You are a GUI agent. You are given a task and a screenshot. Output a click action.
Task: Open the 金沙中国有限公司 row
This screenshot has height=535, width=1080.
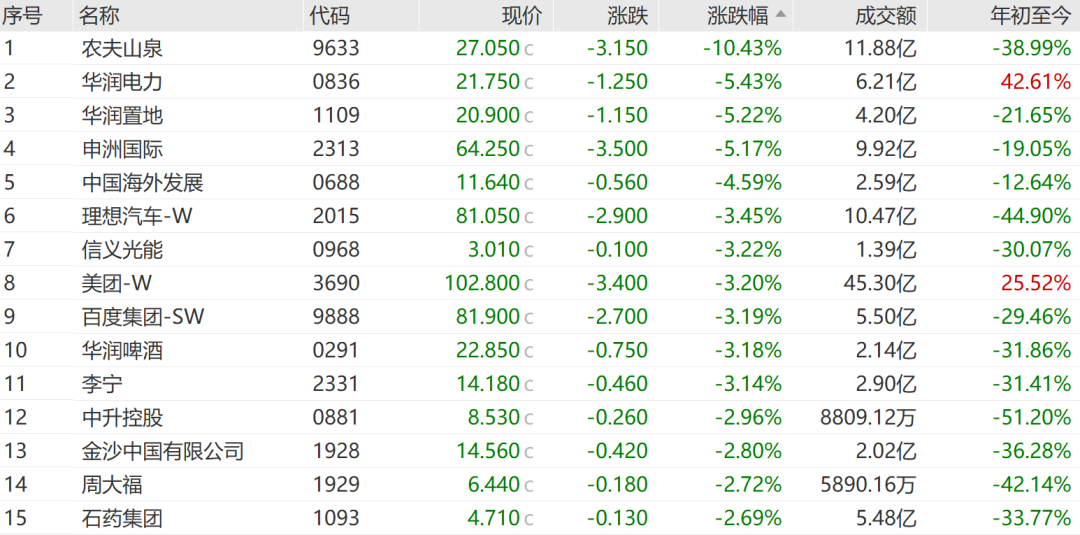pos(540,452)
